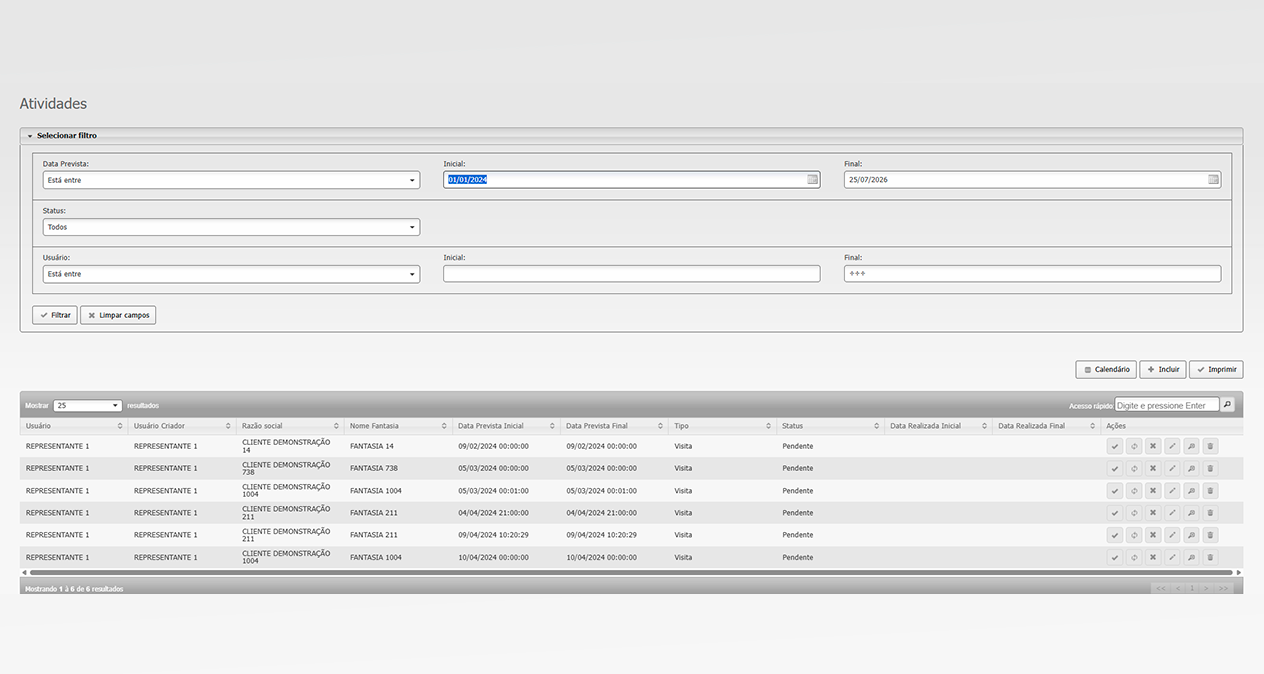Click magnifier view icon for FANTASIA 738 row
Viewport: 1264px width, 674px height.
coord(1191,468)
